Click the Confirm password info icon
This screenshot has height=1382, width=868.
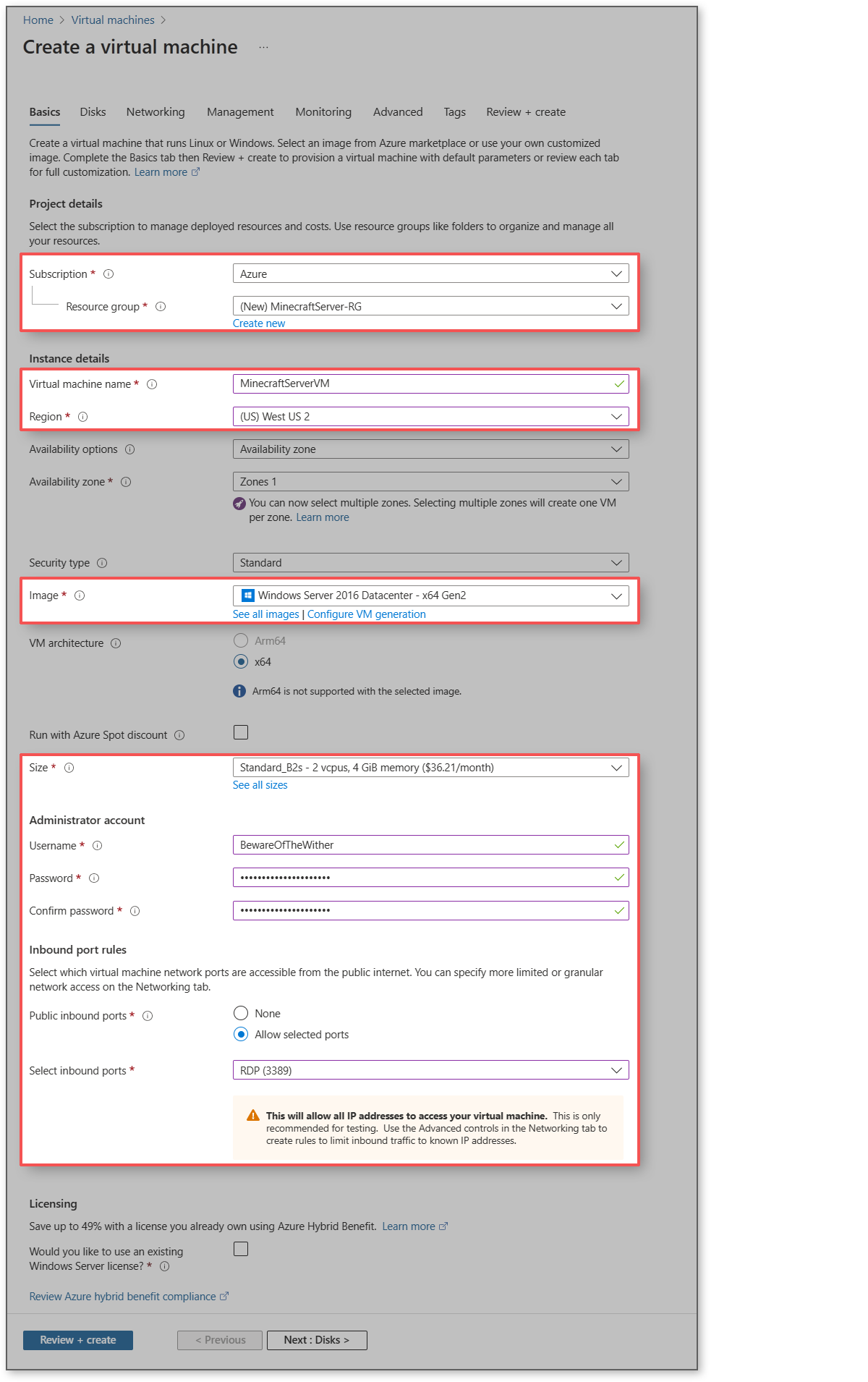(x=135, y=911)
